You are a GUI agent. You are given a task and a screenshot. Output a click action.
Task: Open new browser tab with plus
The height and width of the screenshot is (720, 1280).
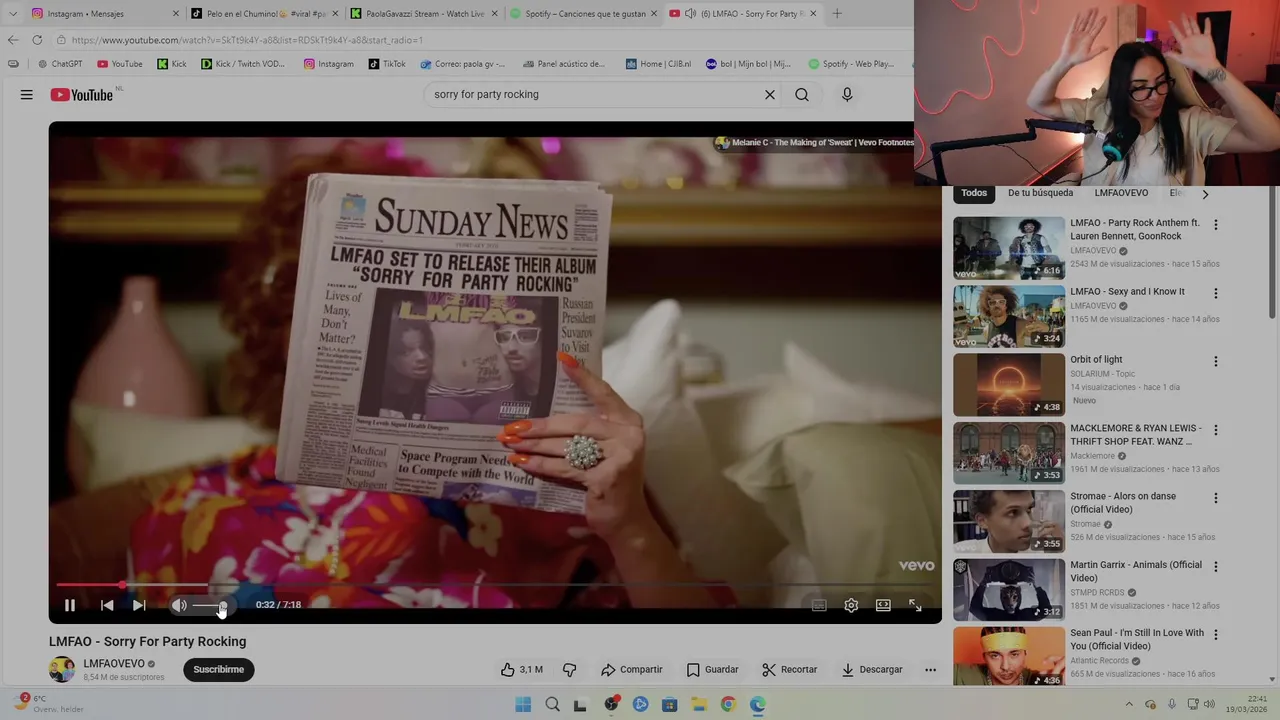(837, 14)
